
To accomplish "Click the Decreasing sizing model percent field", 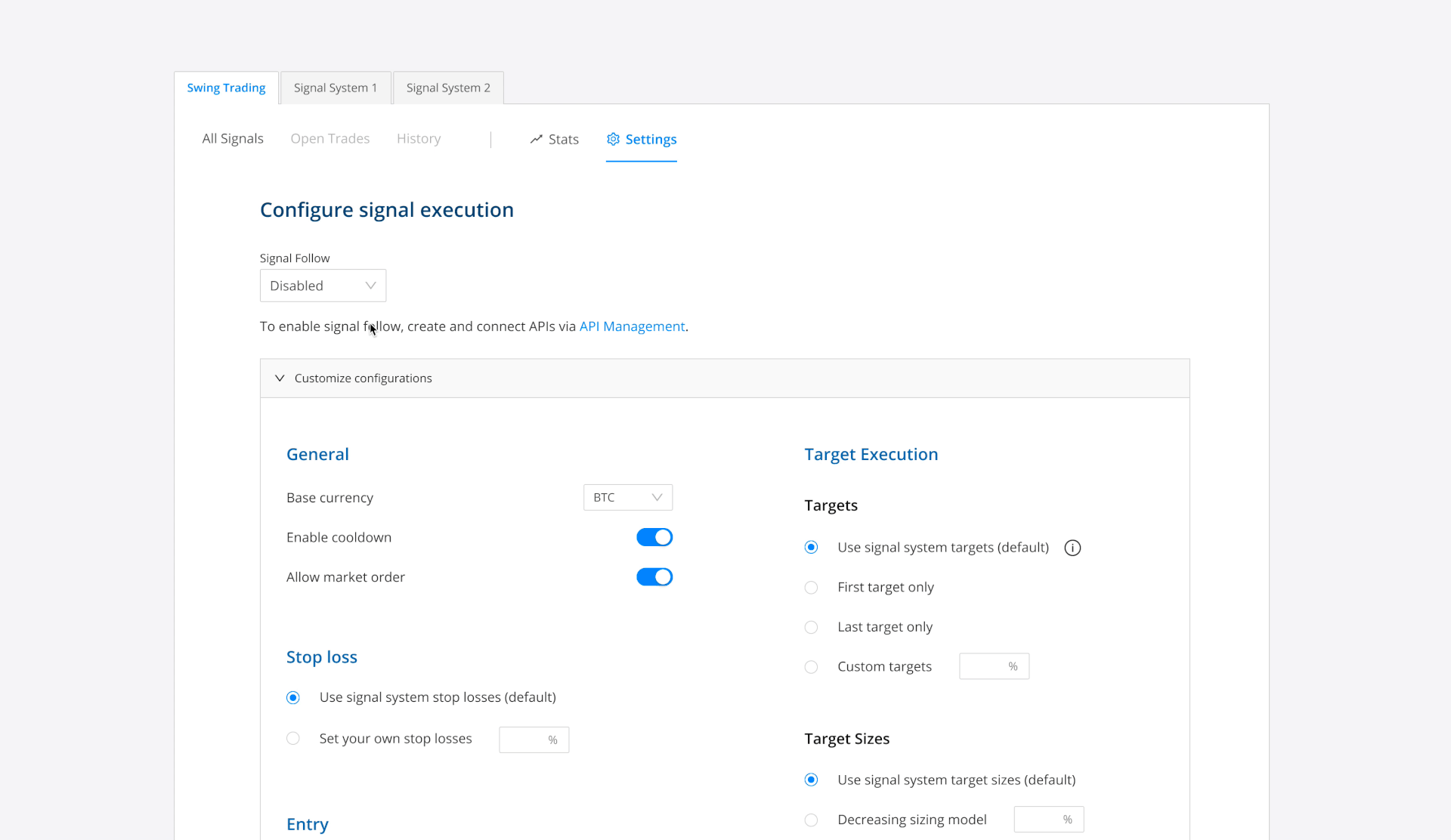I will coord(1048,820).
